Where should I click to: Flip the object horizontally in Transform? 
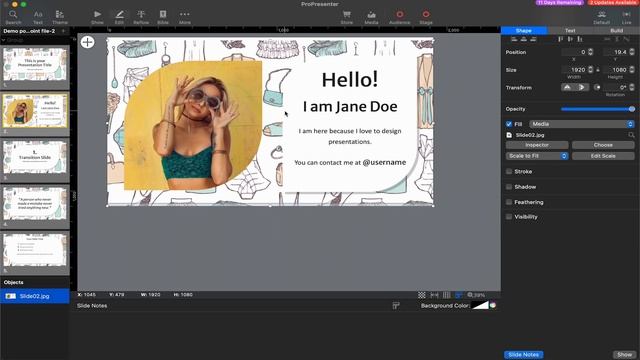click(582, 87)
